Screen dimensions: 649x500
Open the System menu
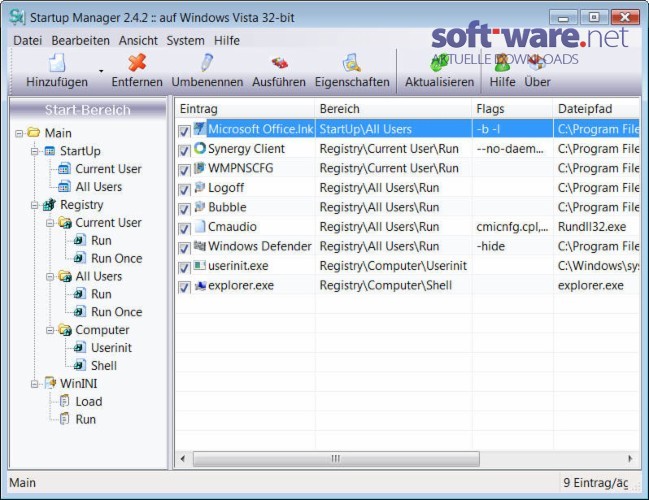click(x=185, y=41)
